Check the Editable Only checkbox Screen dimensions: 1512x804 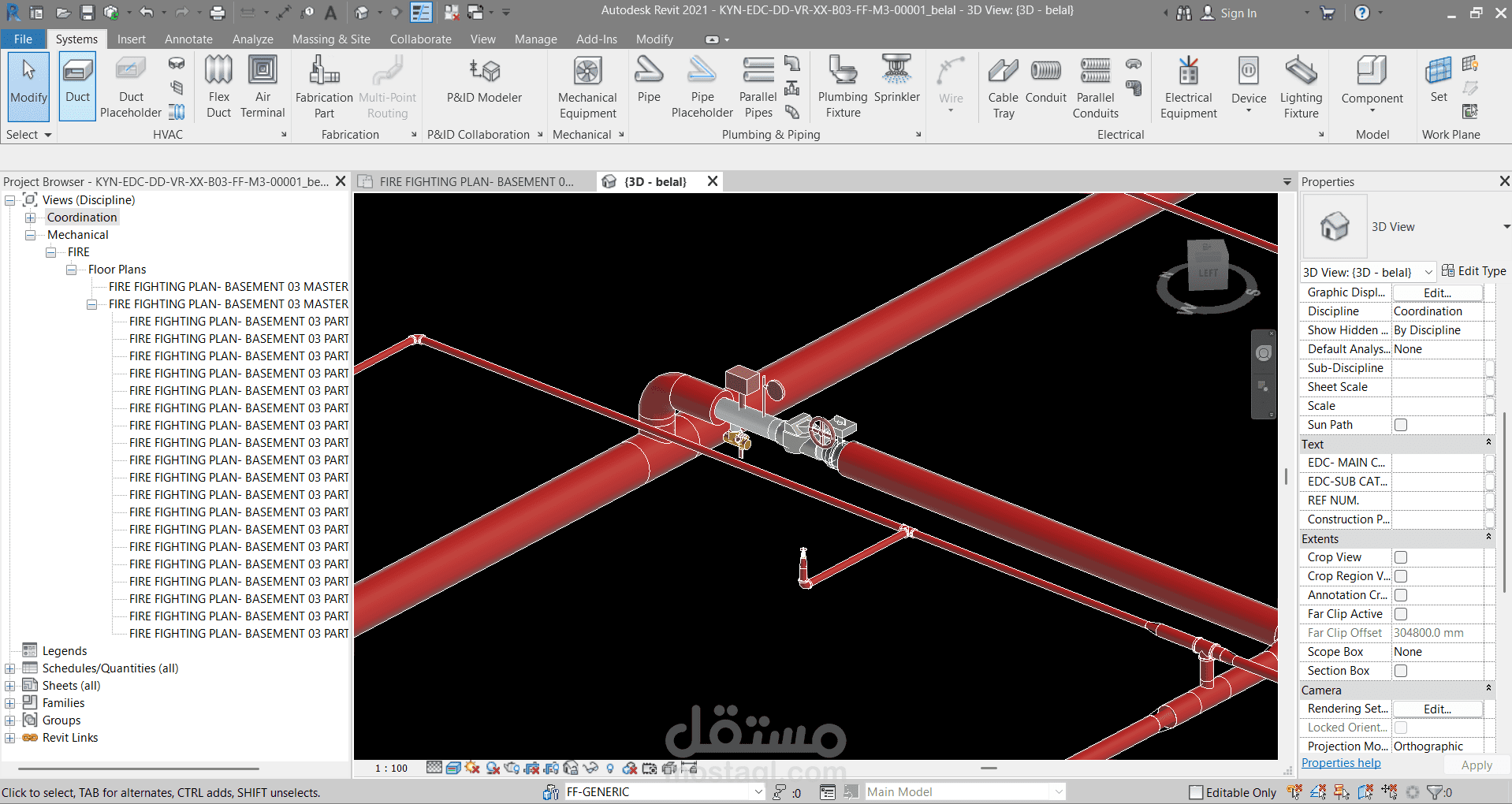(1196, 792)
